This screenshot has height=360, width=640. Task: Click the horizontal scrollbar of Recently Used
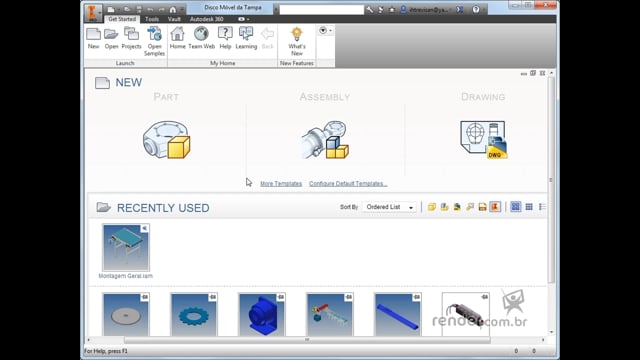[x=307, y=340]
